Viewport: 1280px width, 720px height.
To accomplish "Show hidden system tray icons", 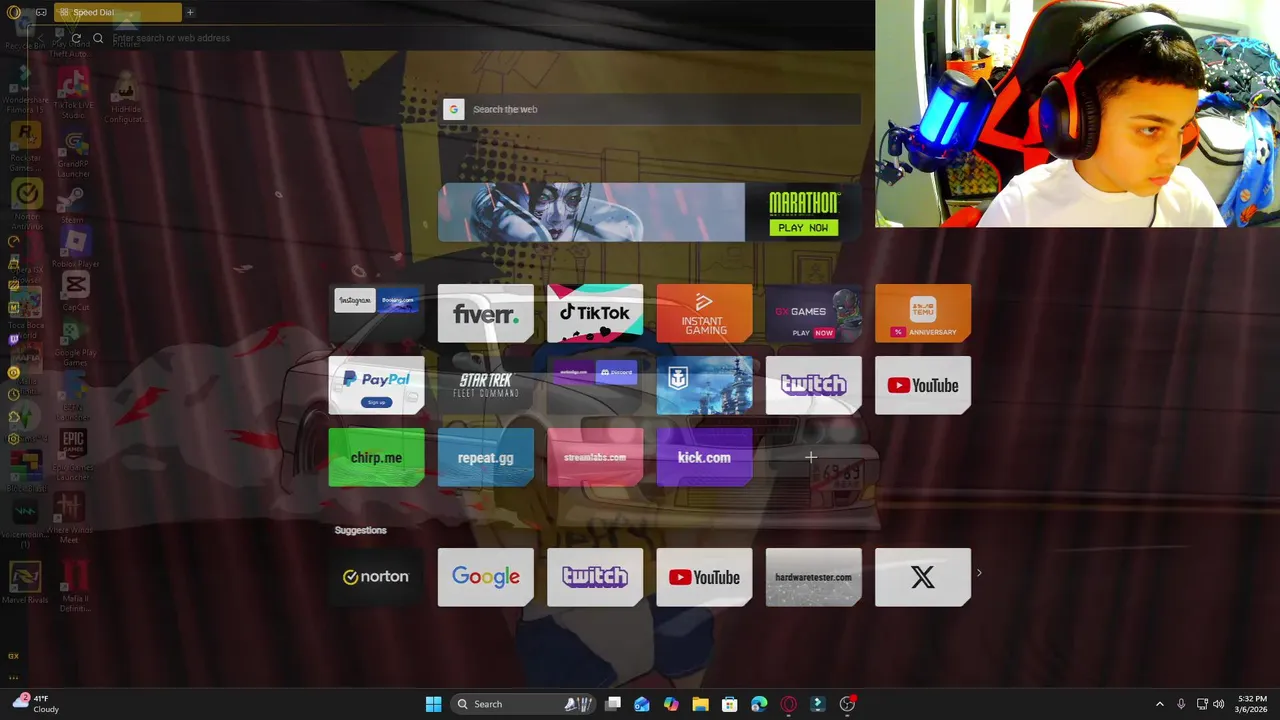I will pyautogui.click(x=1160, y=704).
